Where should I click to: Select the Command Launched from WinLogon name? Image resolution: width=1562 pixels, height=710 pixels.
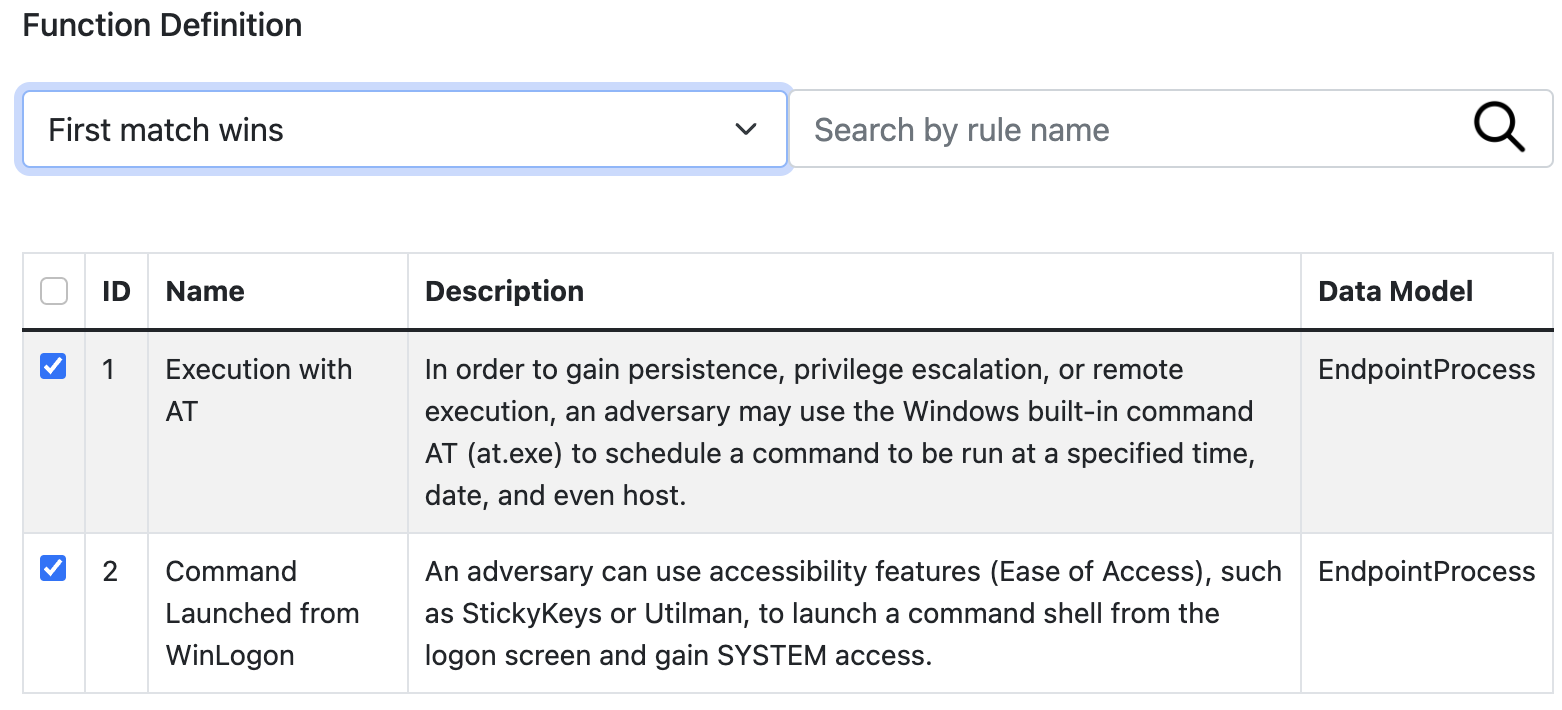click(262, 613)
